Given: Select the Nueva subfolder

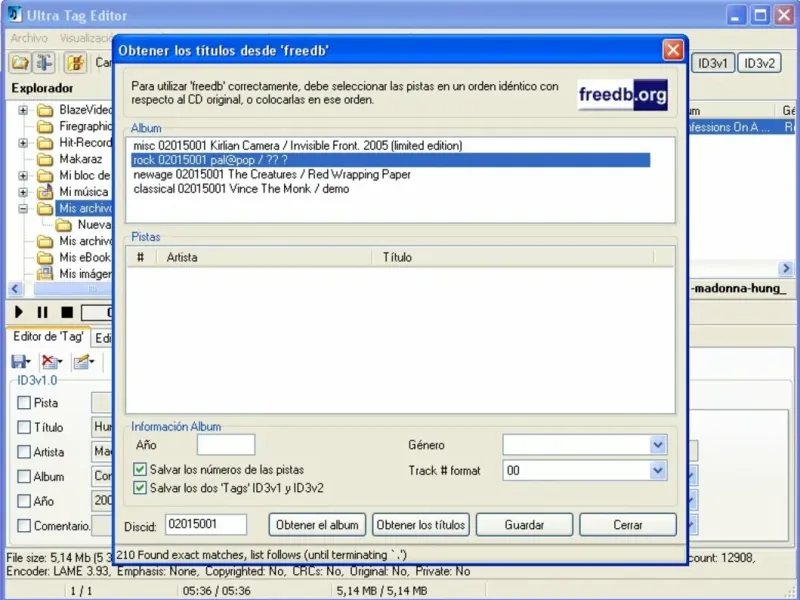Looking at the screenshot, I should tap(94, 224).
